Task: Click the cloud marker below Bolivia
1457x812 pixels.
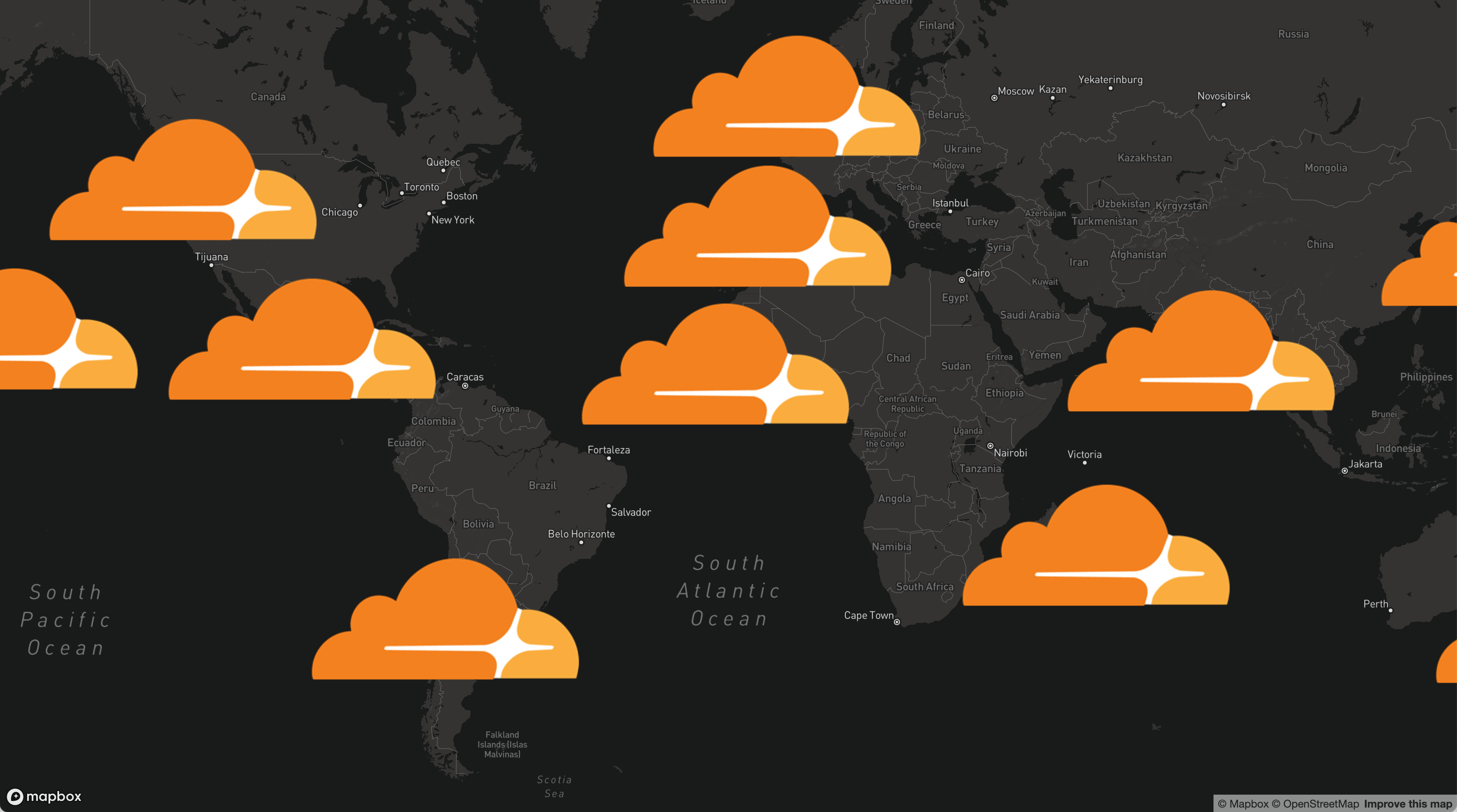Action: [445, 619]
